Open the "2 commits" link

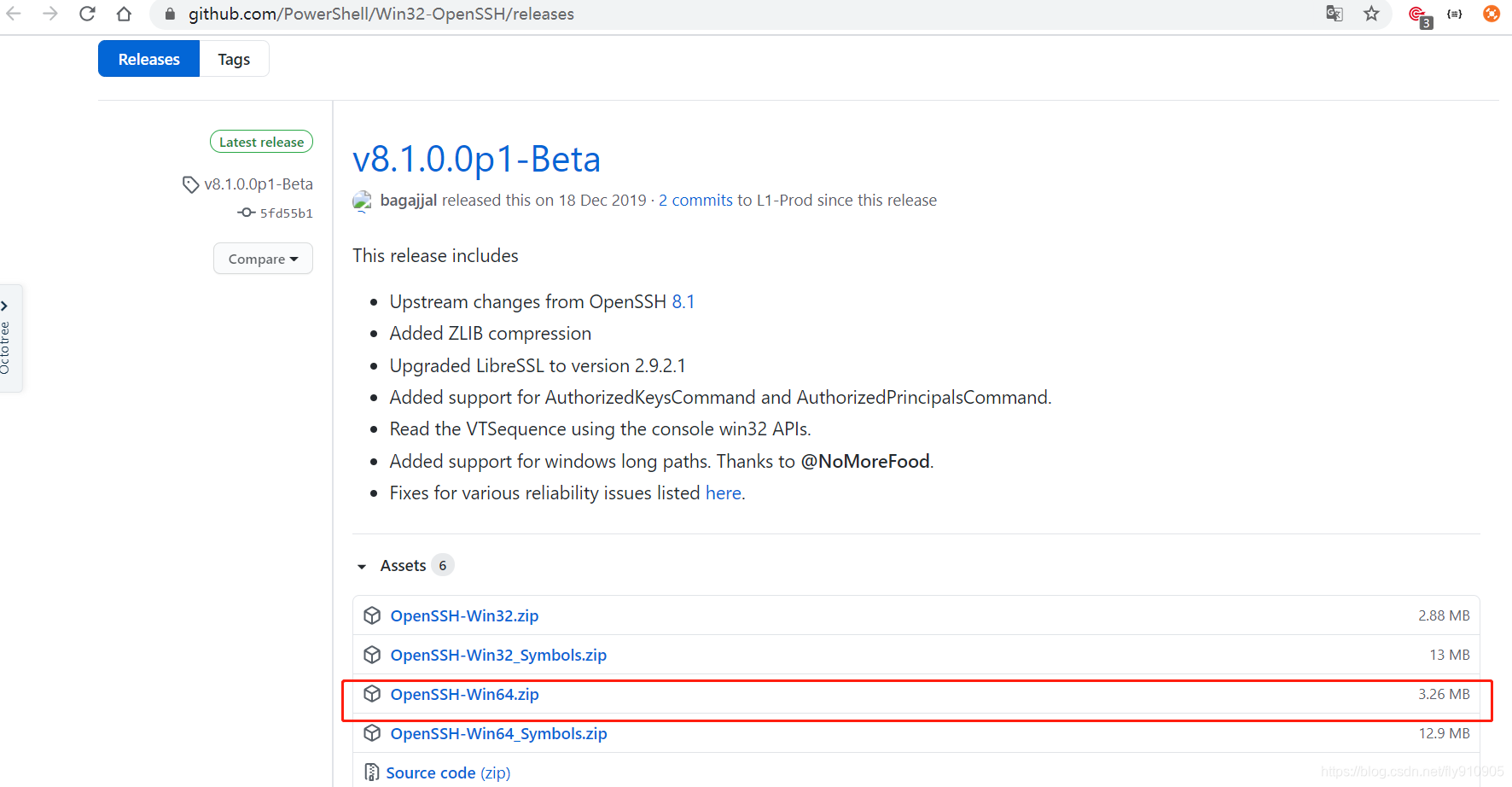point(695,201)
